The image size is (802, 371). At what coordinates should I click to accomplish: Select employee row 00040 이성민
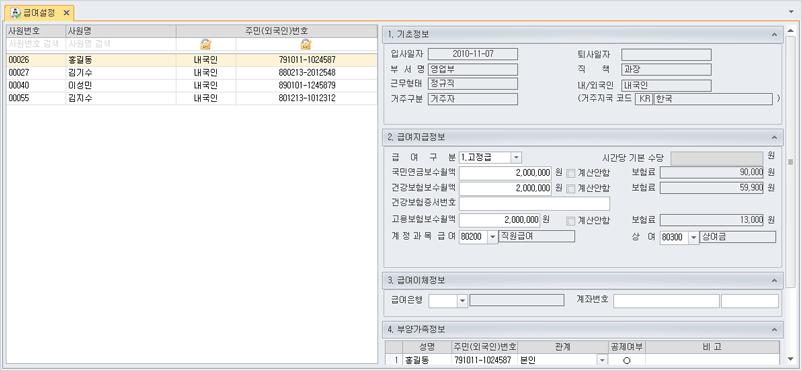pos(192,85)
